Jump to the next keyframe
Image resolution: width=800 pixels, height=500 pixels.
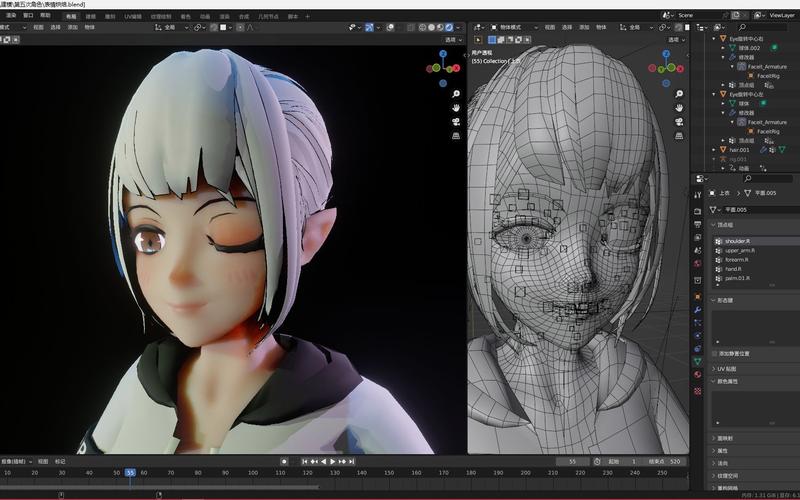click(342, 461)
